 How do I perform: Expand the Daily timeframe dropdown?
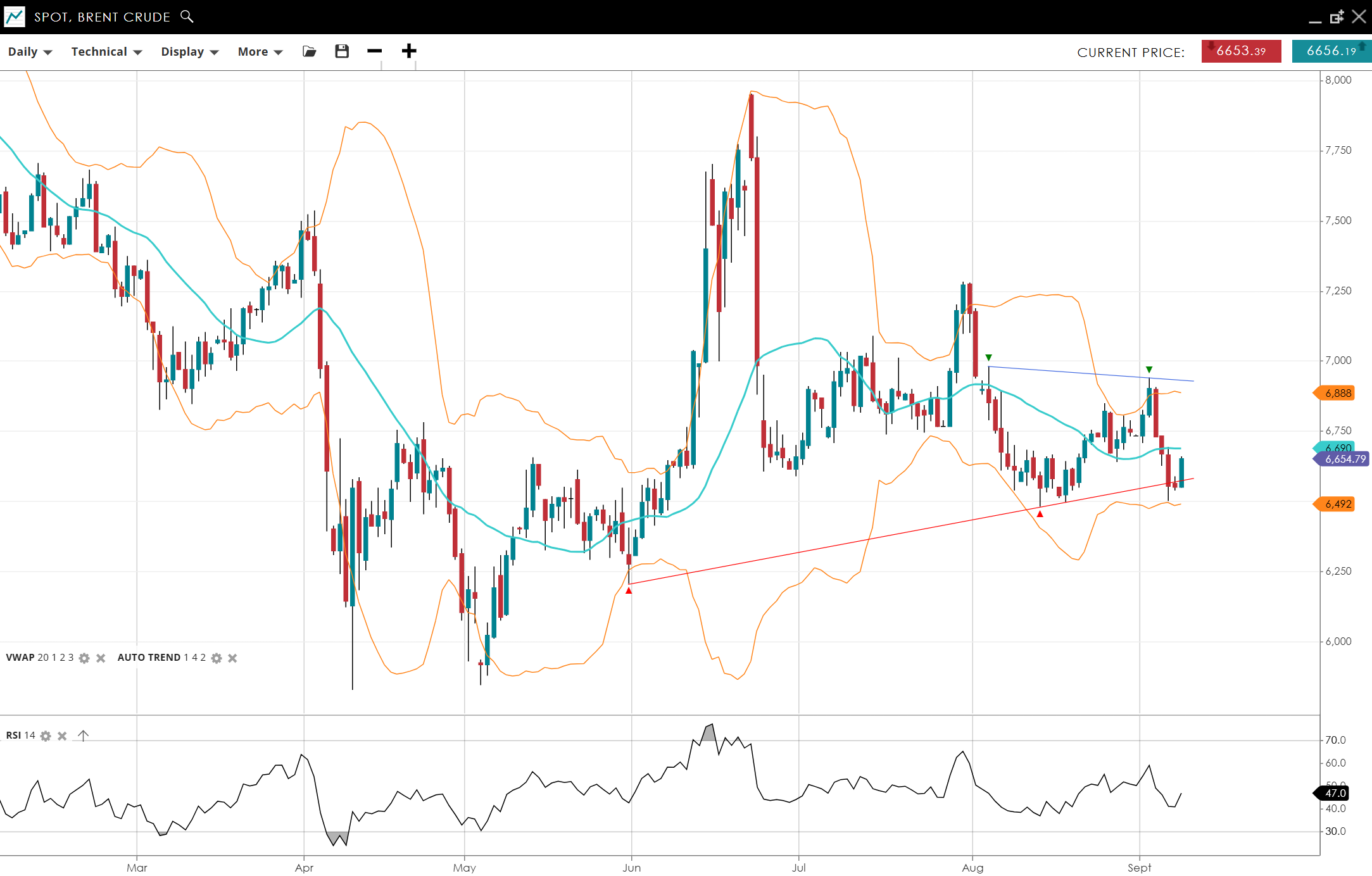[30, 52]
